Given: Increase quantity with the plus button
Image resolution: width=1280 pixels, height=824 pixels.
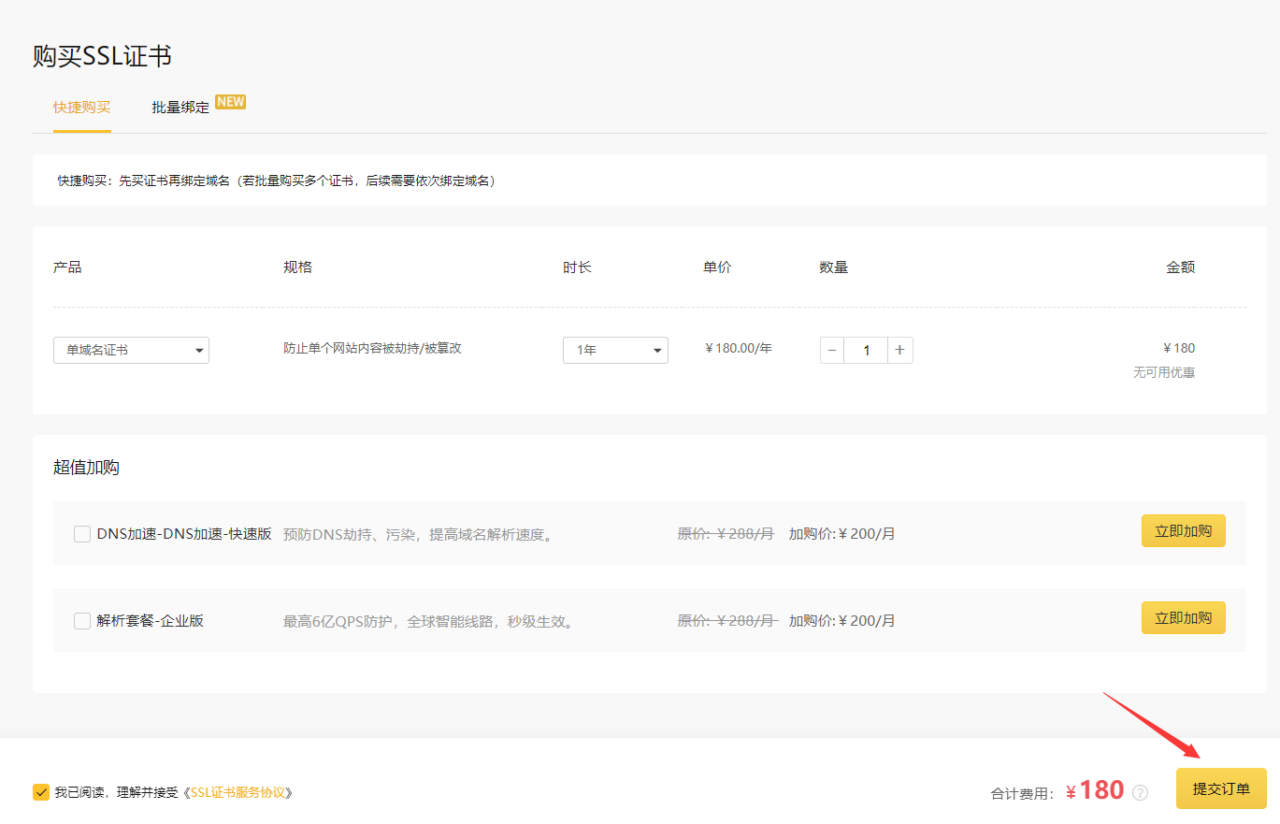Looking at the screenshot, I should point(900,350).
